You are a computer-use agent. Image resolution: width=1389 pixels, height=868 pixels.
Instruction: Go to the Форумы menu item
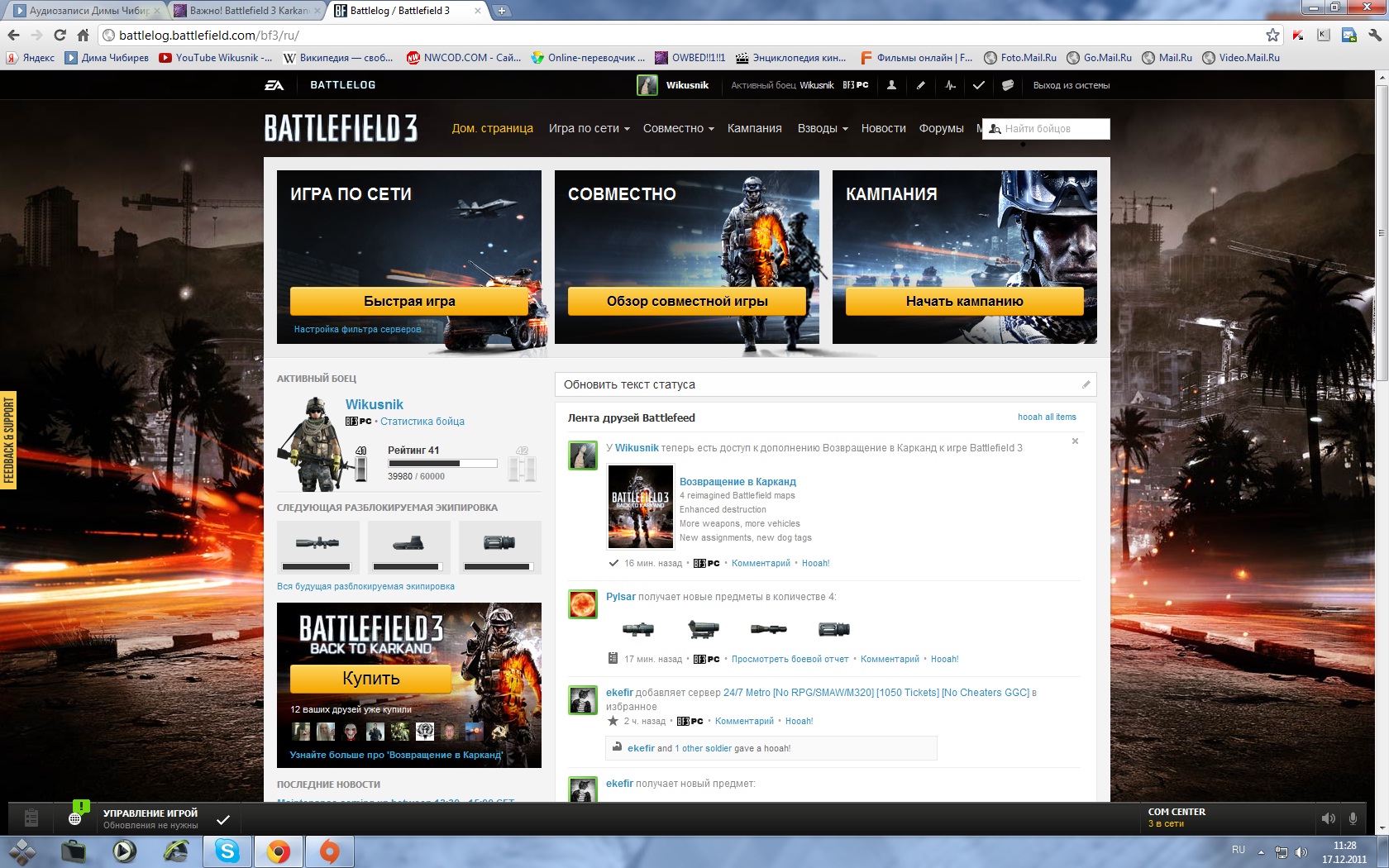941,128
